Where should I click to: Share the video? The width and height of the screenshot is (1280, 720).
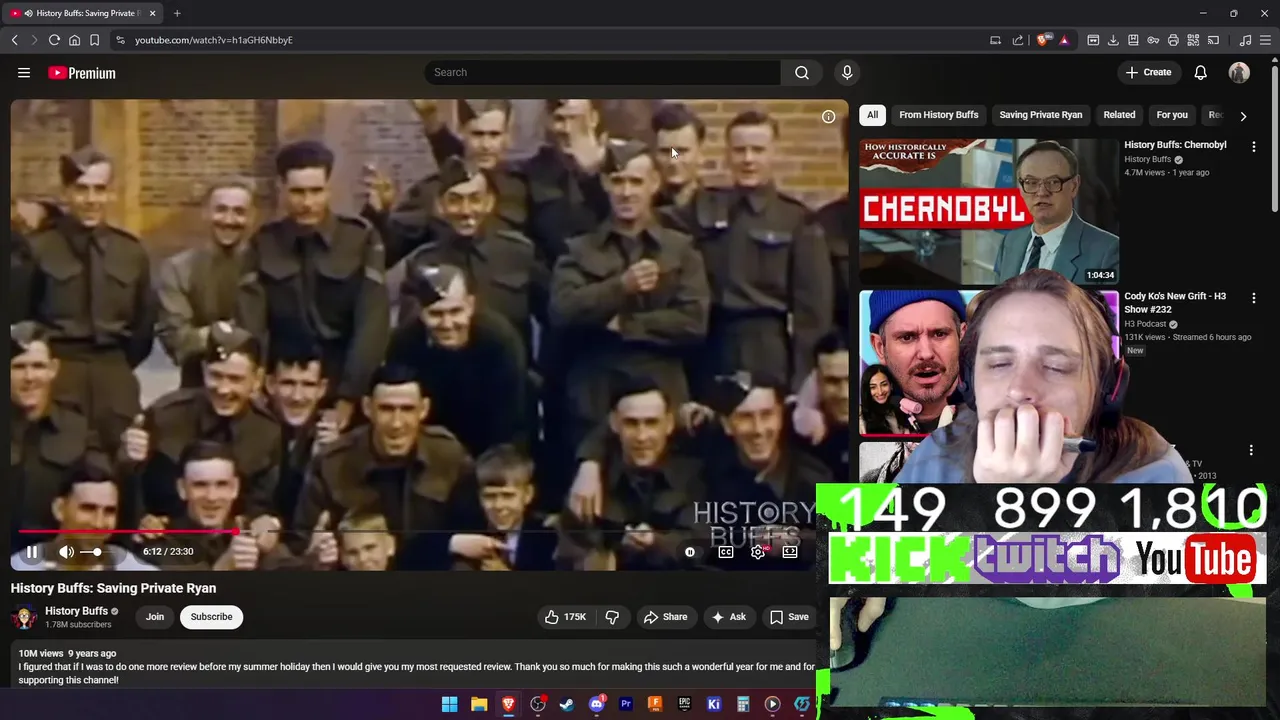point(665,617)
